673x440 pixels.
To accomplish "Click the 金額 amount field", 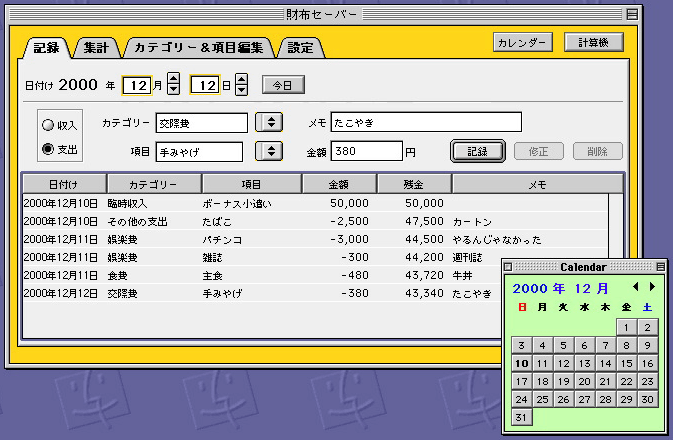I will pos(367,151).
